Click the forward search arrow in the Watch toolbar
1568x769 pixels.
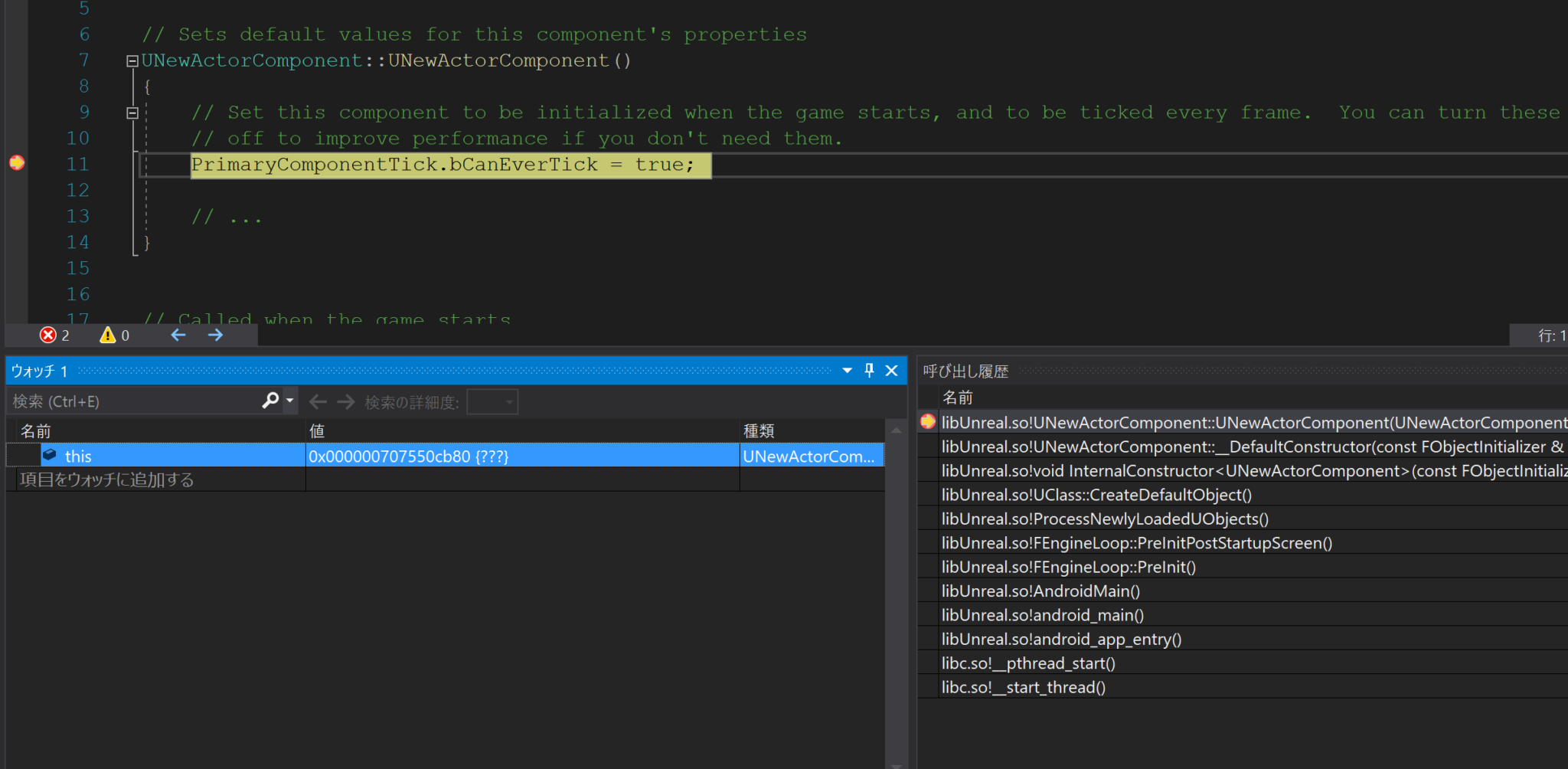345,401
